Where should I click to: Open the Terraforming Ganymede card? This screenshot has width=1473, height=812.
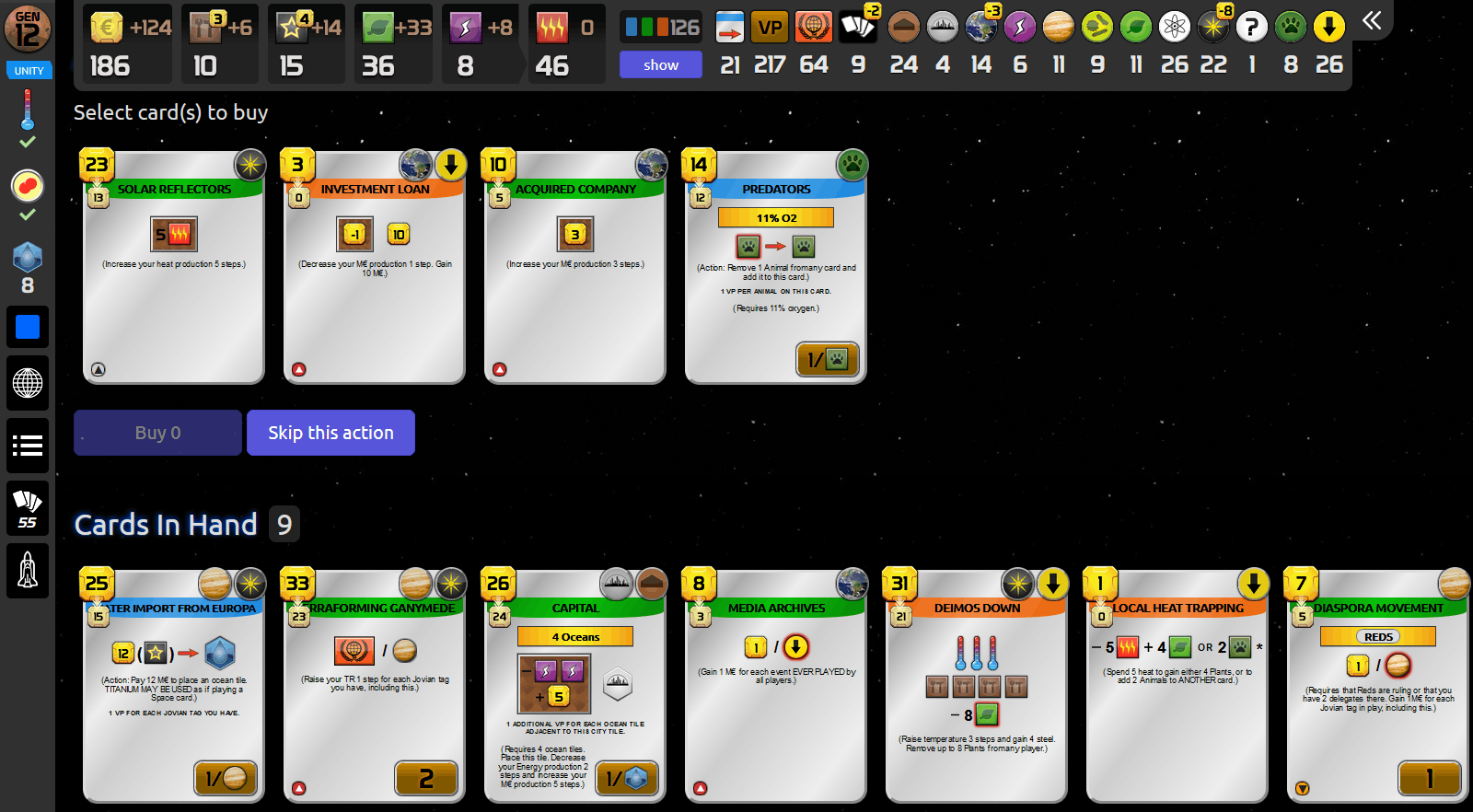(x=375, y=686)
